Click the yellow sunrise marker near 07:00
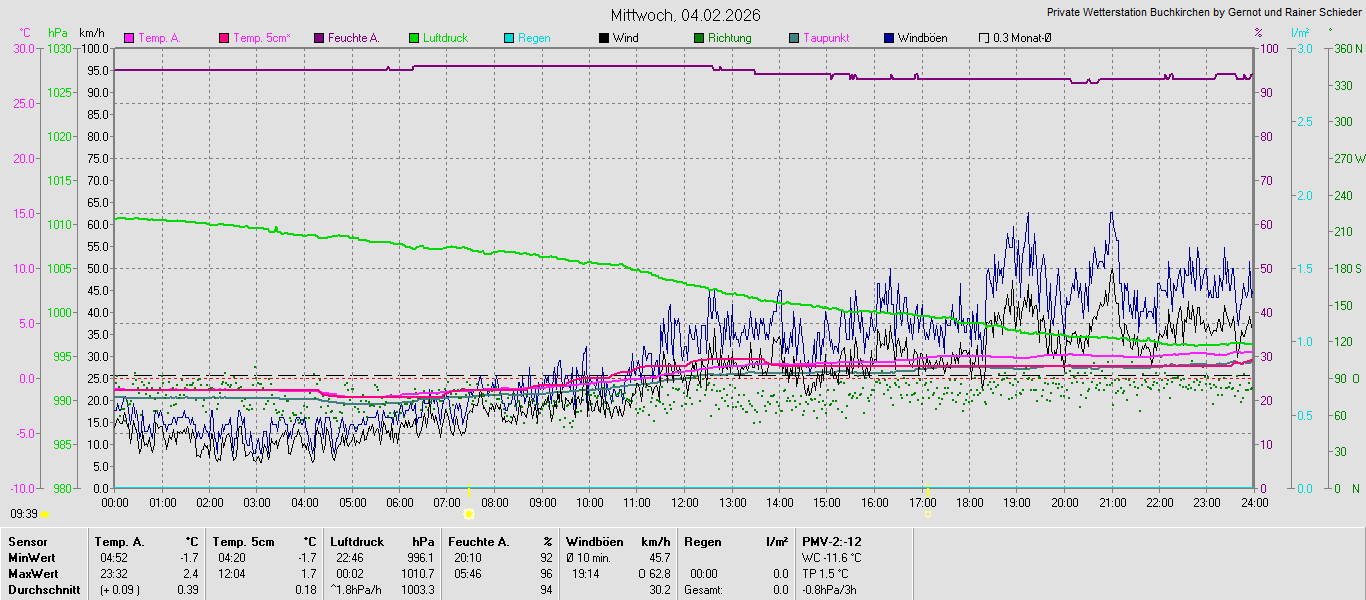 [x=468, y=513]
